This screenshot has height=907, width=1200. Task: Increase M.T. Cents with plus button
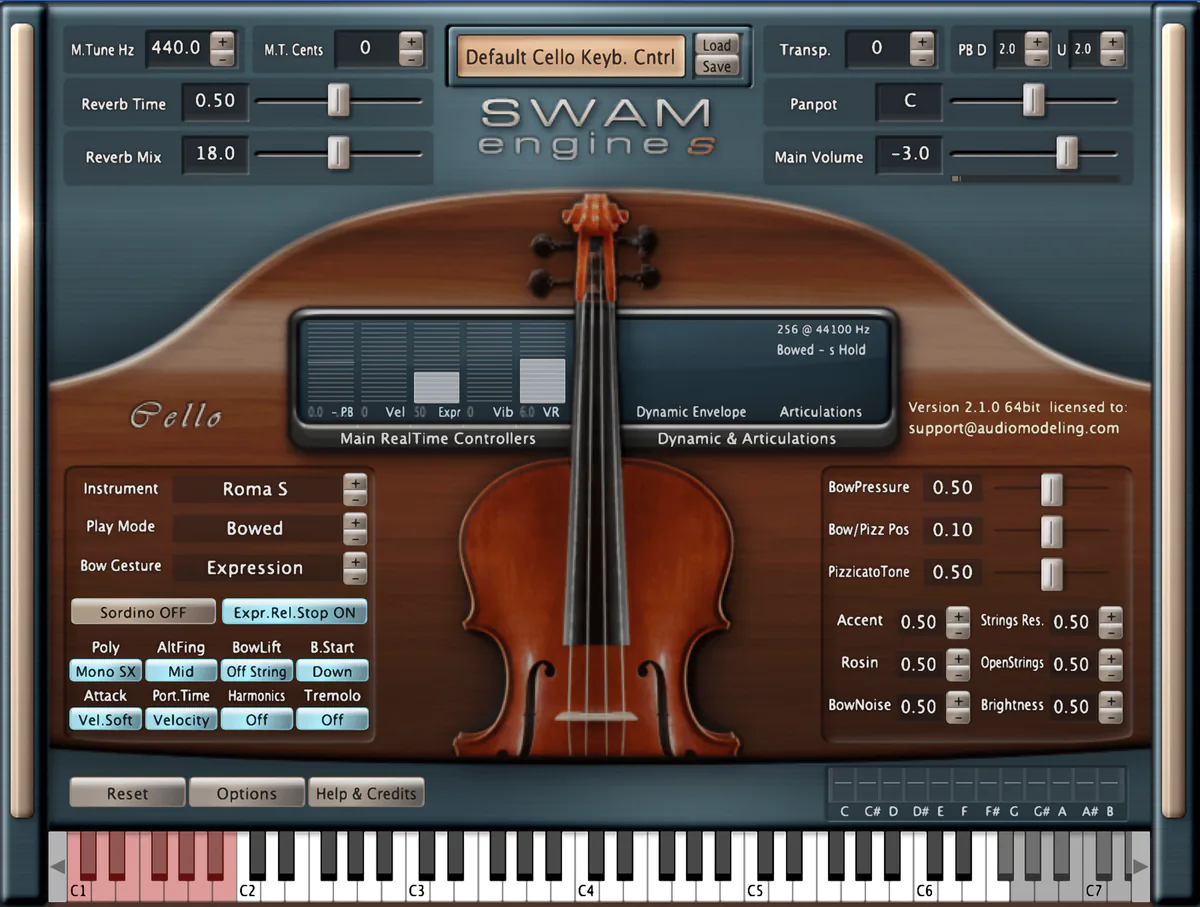[411, 40]
